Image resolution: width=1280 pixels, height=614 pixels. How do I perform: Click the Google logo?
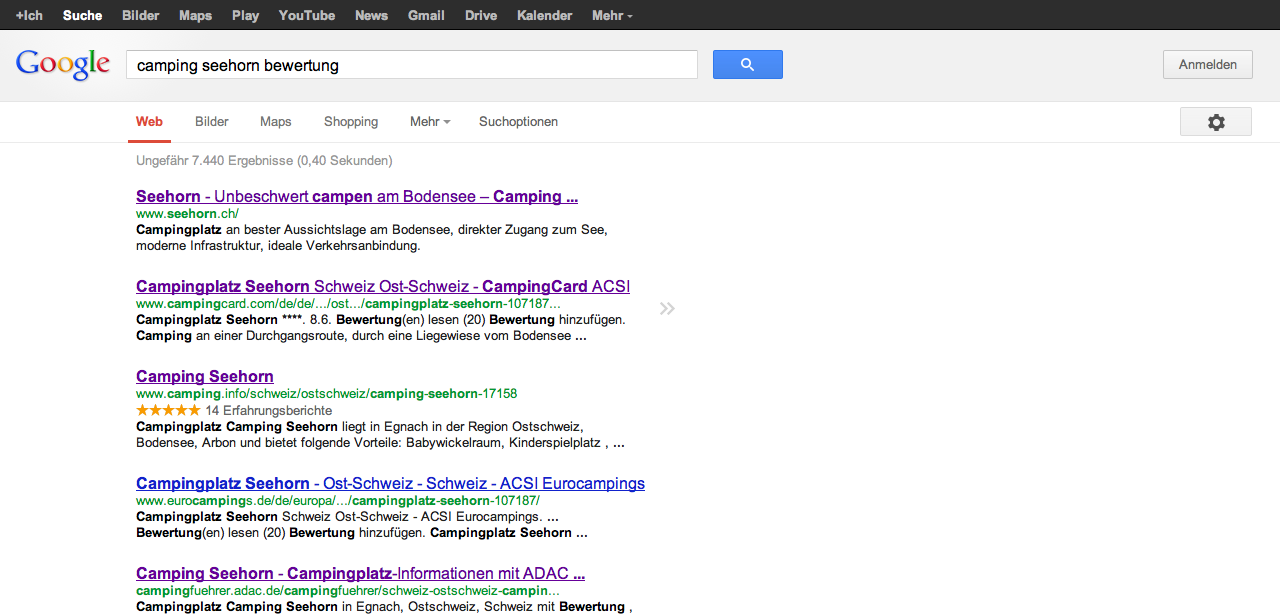62,65
